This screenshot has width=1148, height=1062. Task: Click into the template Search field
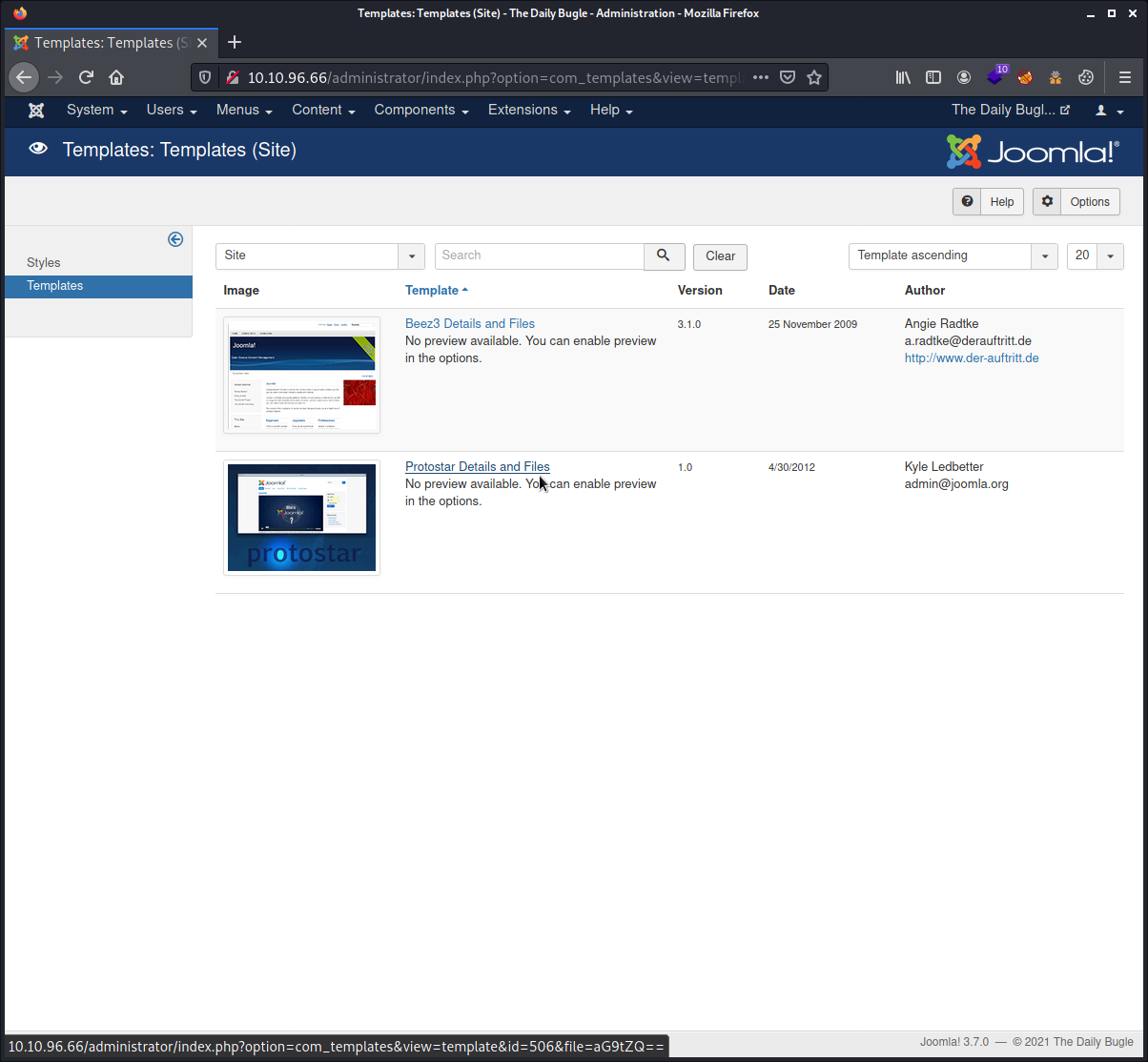coord(540,256)
